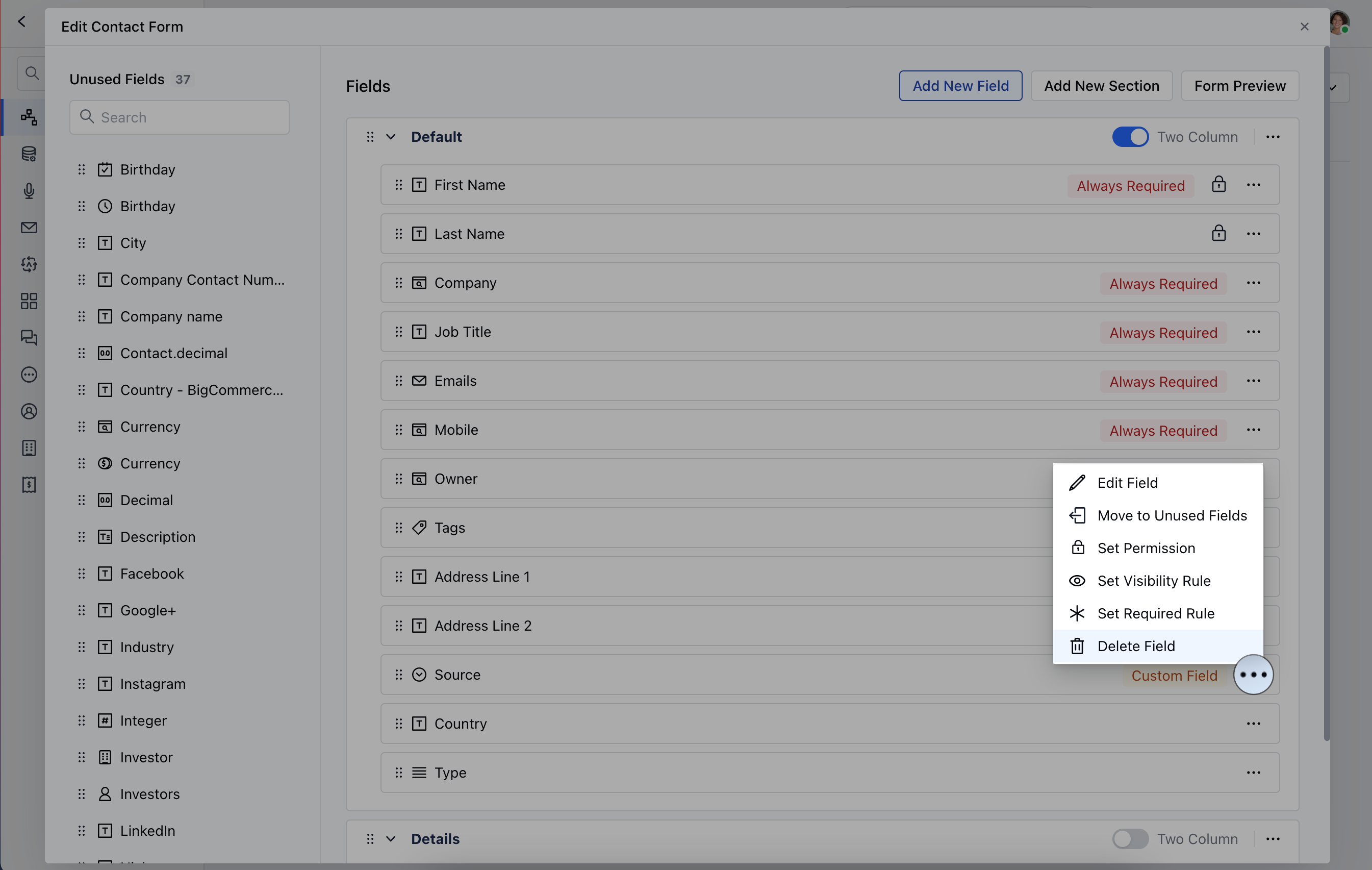The width and height of the screenshot is (1372, 870).
Task: Click the drag handle for Default section
Action: [x=370, y=137]
